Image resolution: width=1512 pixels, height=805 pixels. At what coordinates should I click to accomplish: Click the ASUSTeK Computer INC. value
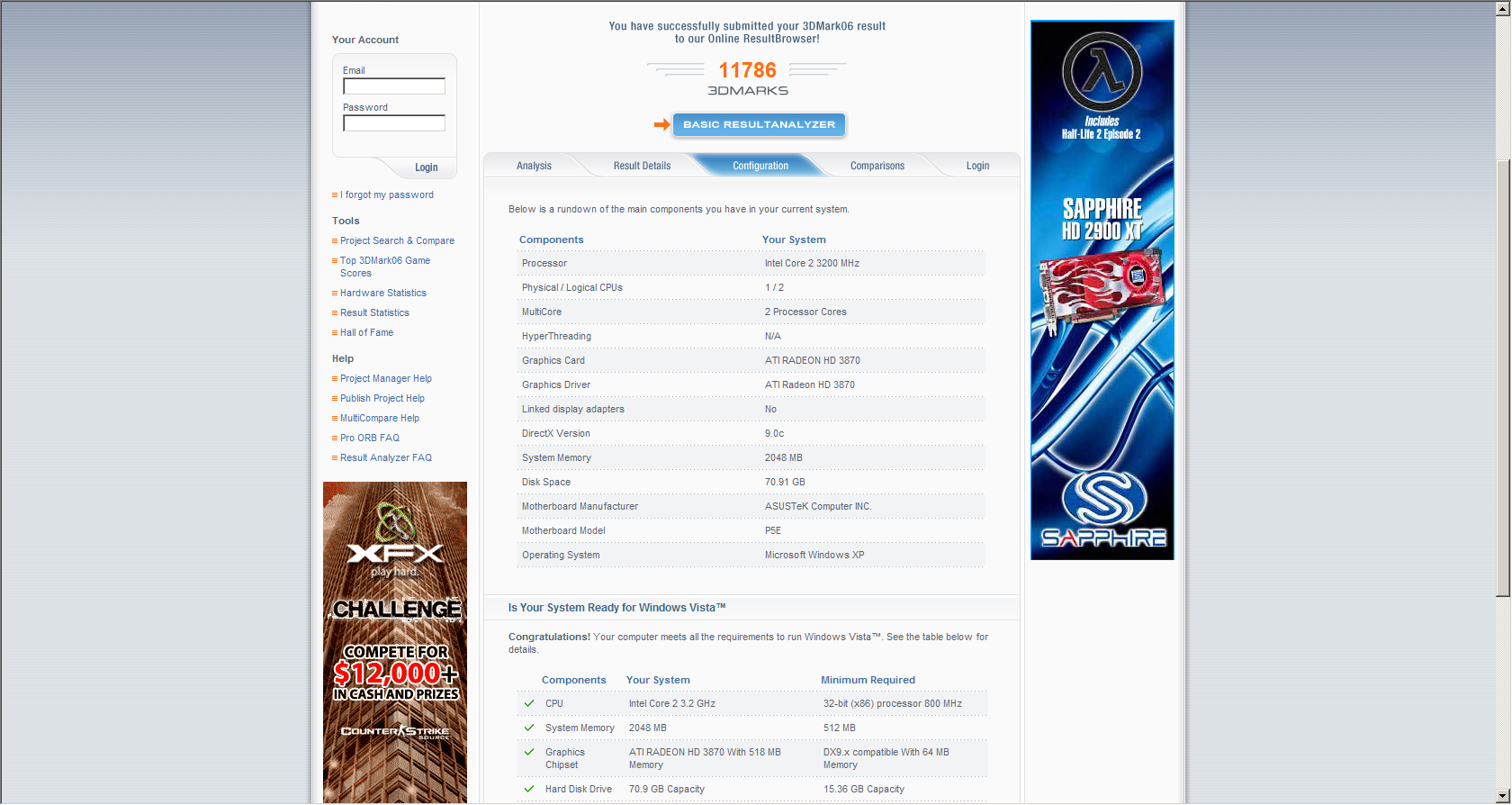pos(818,506)
